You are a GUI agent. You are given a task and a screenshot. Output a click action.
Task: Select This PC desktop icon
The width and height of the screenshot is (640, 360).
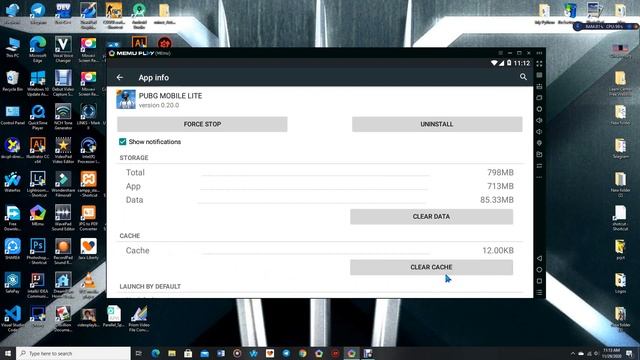[x=13, y=47]
